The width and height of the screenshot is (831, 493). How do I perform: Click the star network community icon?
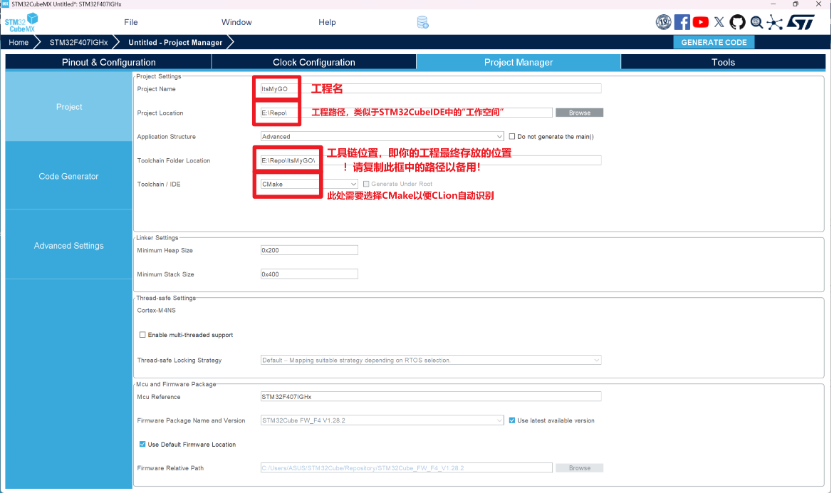[774, 22]
